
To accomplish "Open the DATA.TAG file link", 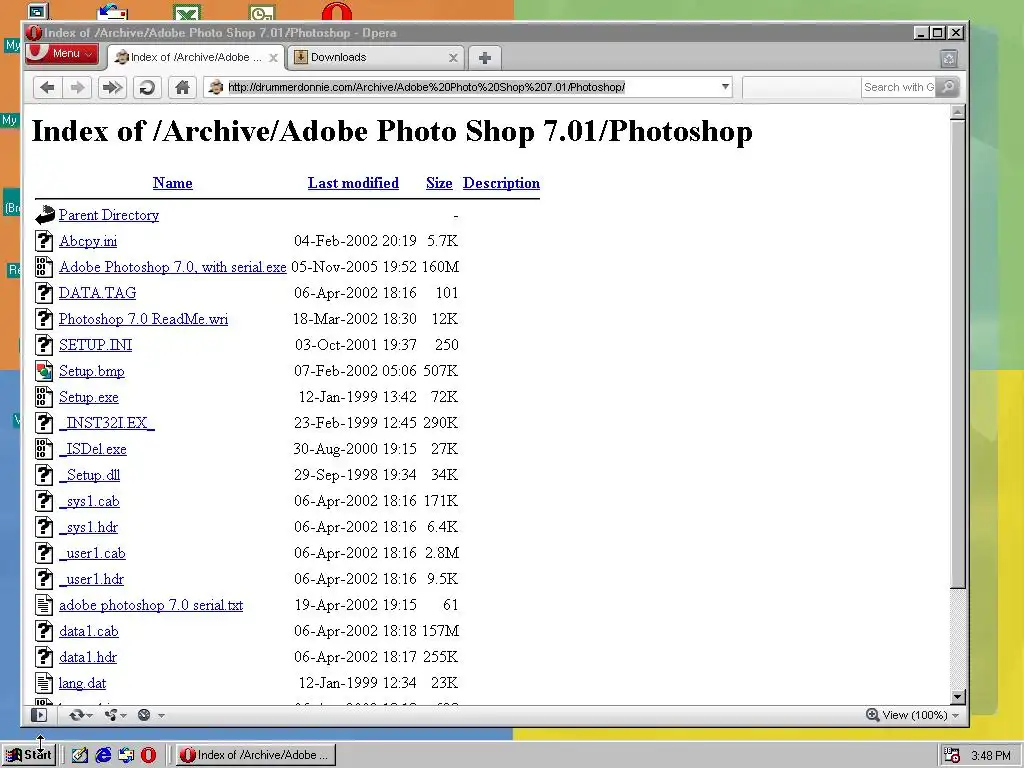I will coord(97,293).
